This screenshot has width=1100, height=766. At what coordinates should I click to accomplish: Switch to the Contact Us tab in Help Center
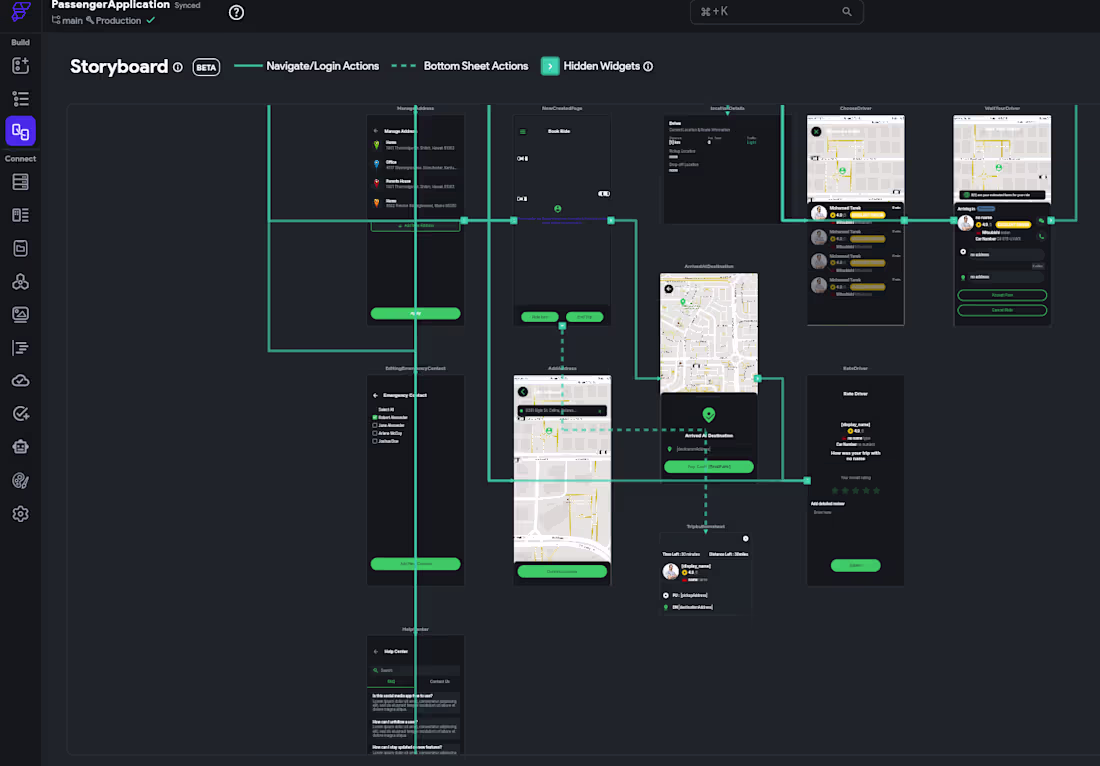[x=441, y=681]
